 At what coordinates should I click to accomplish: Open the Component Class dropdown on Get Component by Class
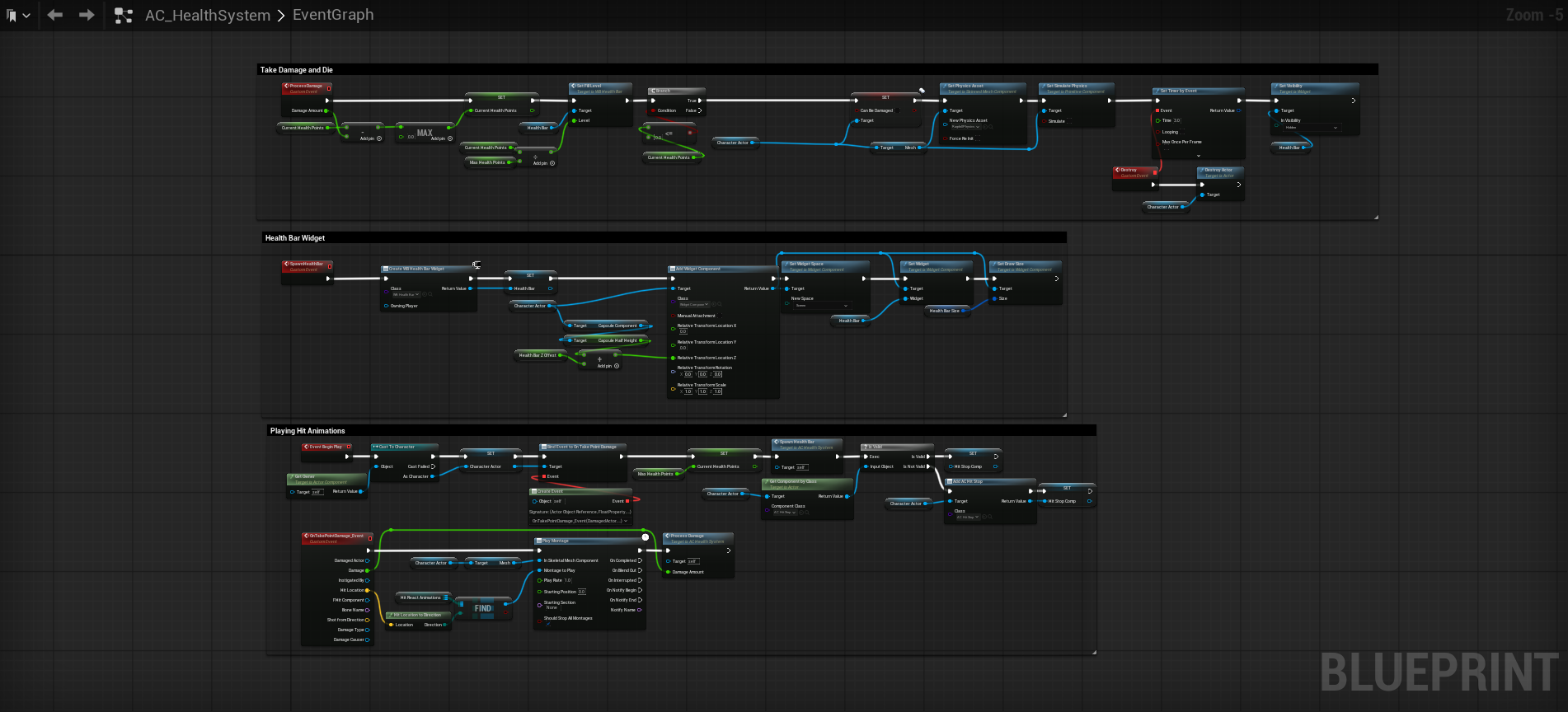(786, 513)
